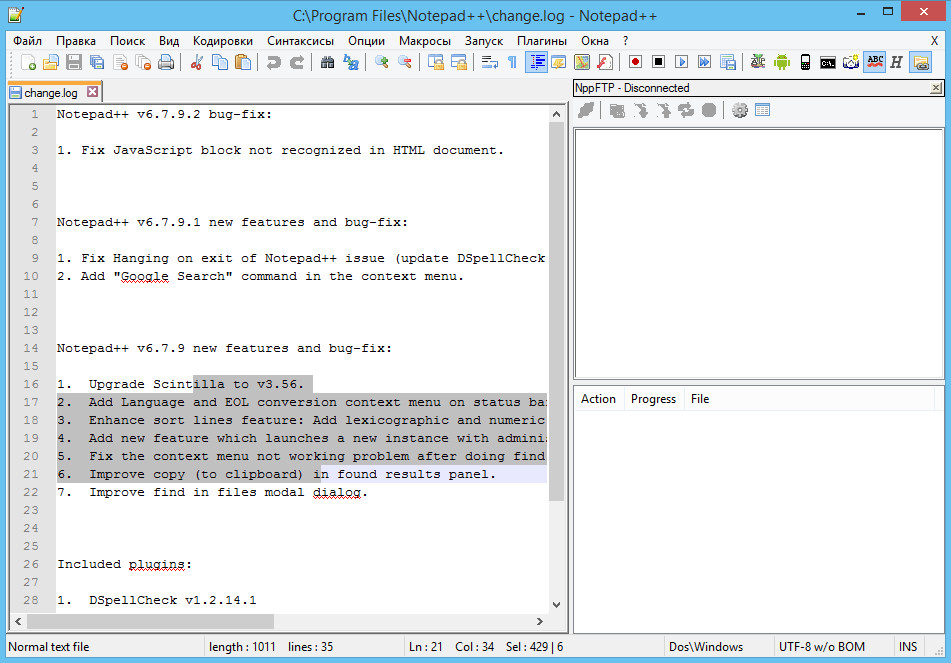The height and width of the screenshot is (663, 951).
Task: Close the current document via toolbar icon
Action: (120, 62)
